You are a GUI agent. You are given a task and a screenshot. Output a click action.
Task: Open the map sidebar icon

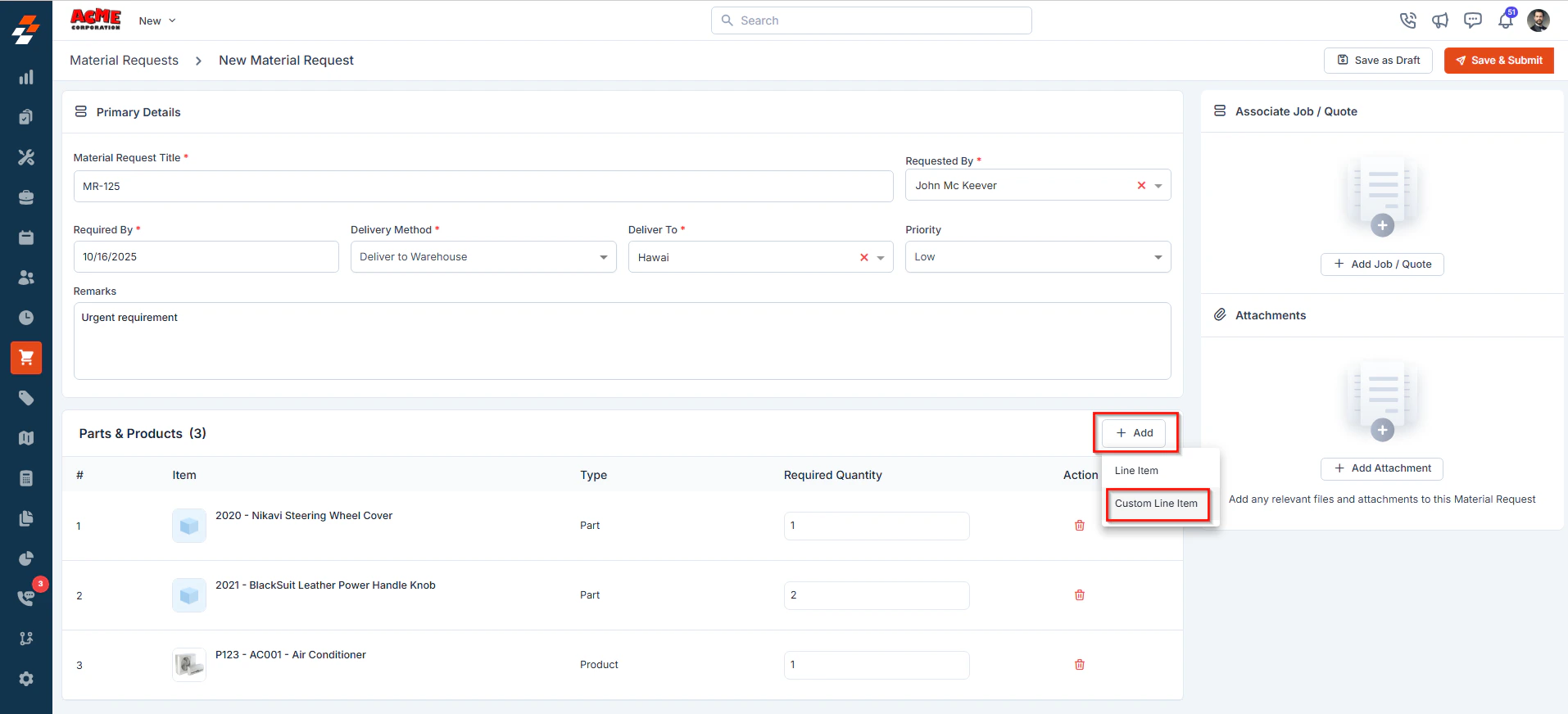[26, 438]
